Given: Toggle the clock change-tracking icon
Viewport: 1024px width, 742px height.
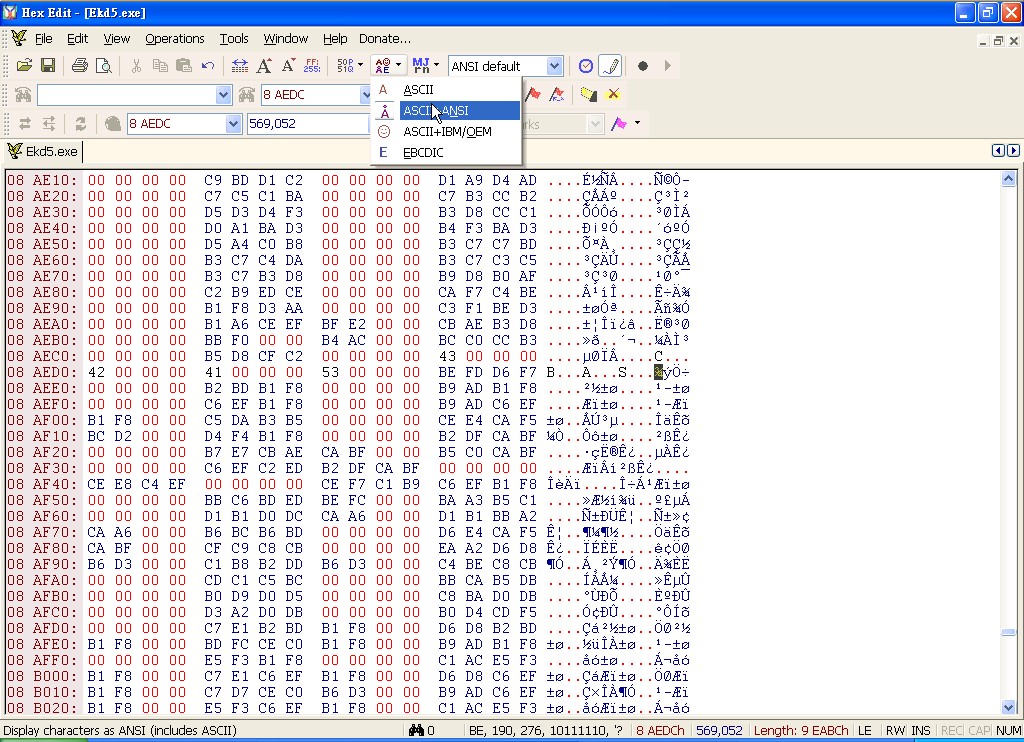Looking at the screenshot, I should pyautogui.click(x=586, y=65).
